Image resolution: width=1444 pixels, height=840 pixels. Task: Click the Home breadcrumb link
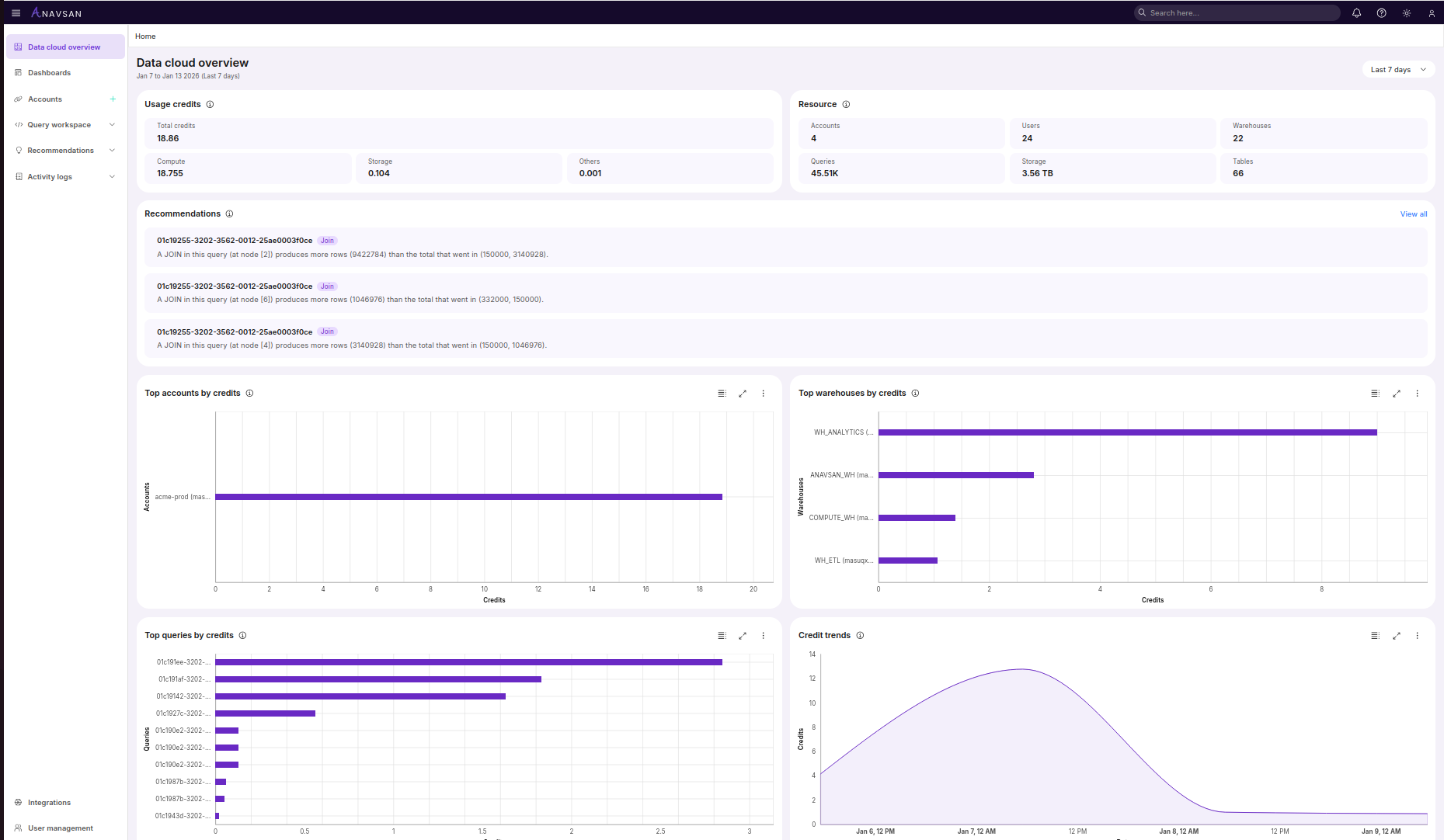coord(145,36)
